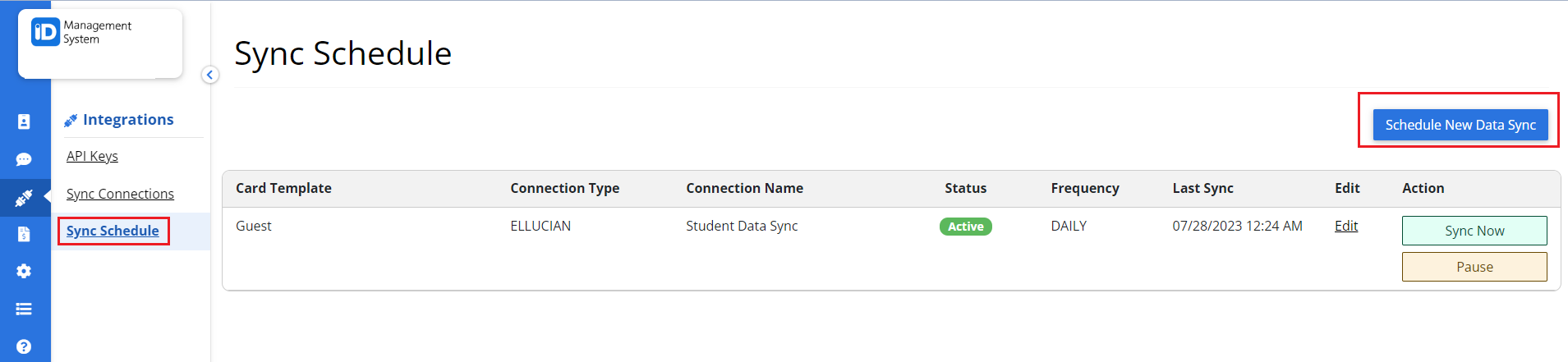Click the Card Template column header
The width and height of the screenshot is (1568, 362).
pos(283,188)
